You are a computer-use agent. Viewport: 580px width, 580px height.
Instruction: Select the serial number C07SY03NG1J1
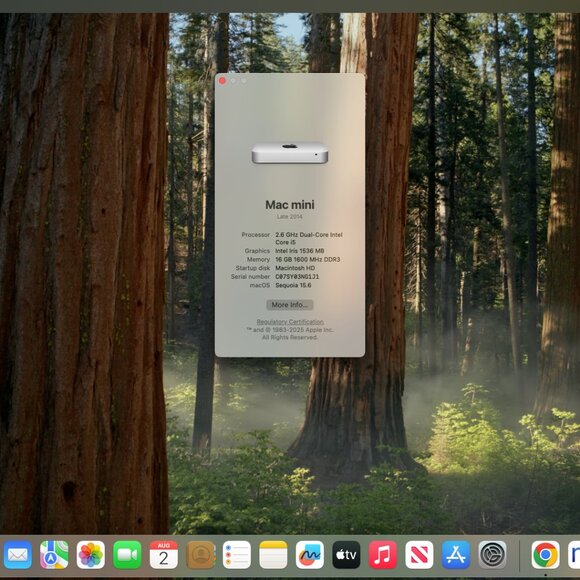pyautogui.click(x=297, y=277)
